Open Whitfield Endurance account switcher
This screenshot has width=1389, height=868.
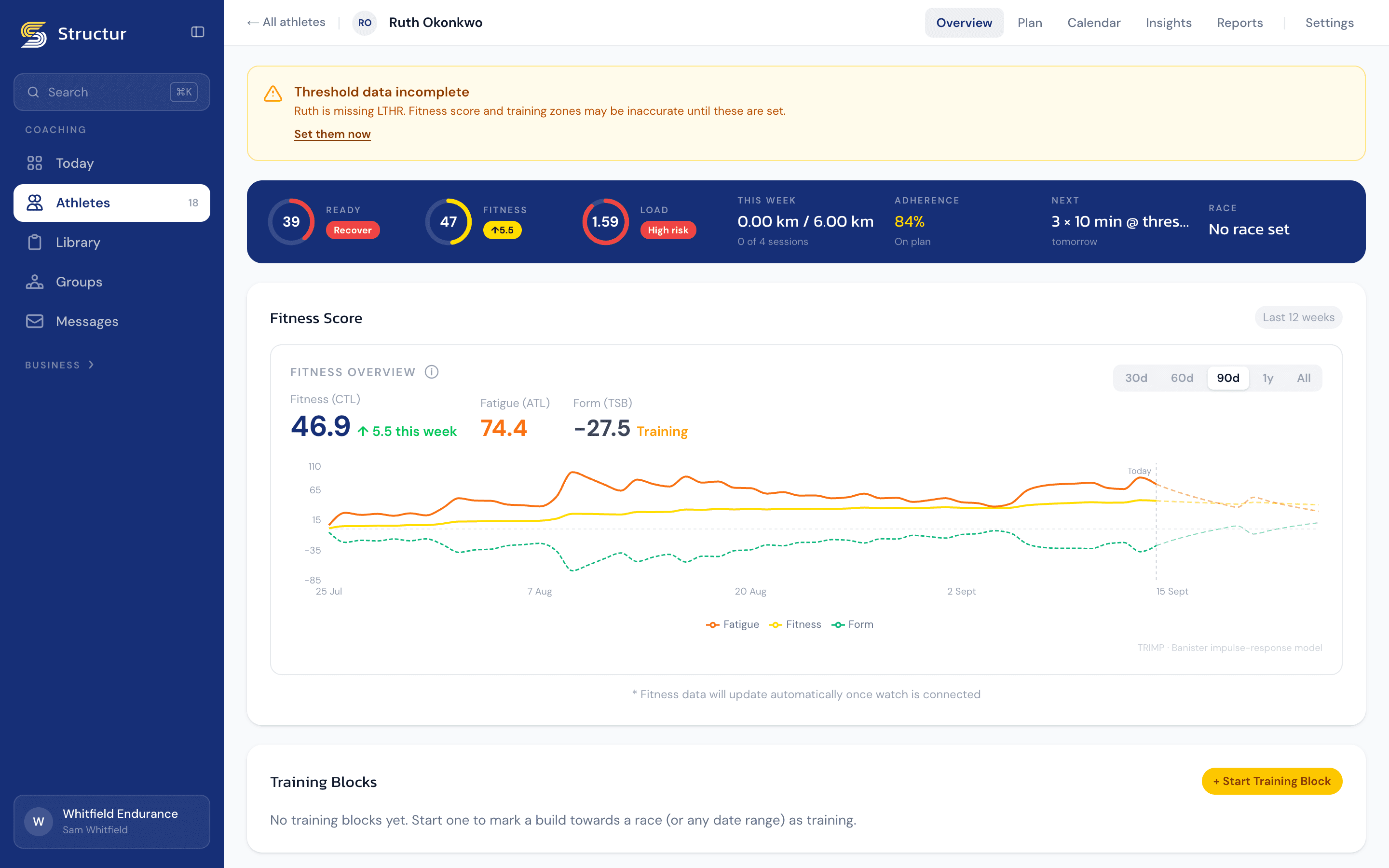point(112,822)
